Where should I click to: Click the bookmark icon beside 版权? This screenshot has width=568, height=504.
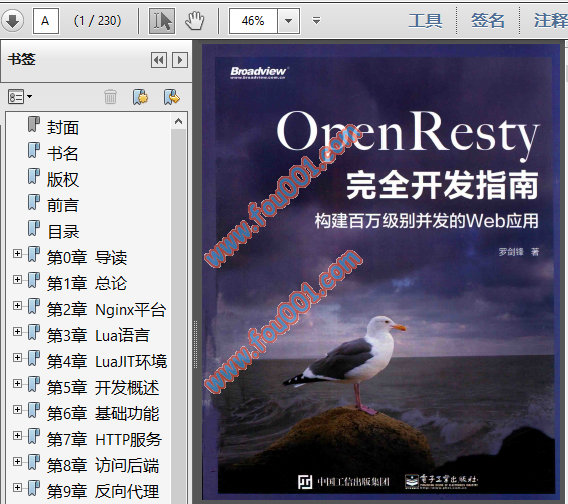[x=34, y=176]
